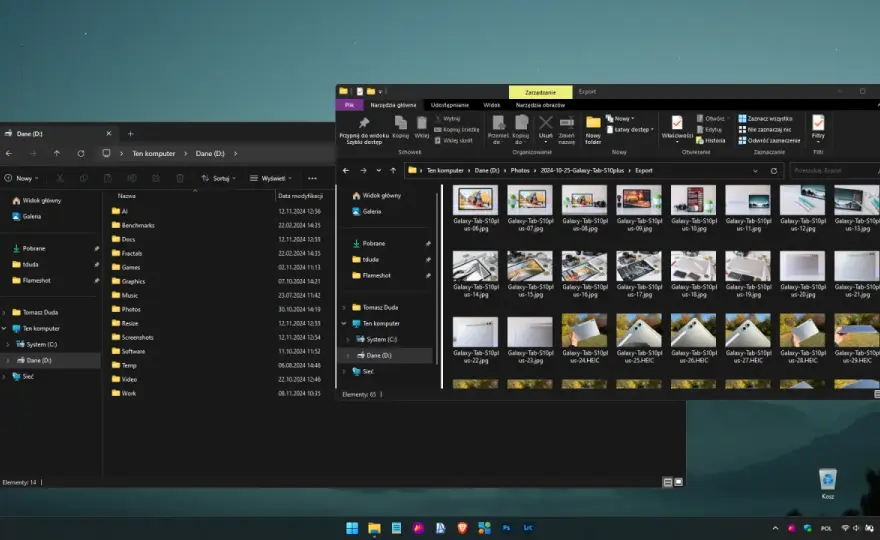Open Lightroom Classic from the taskbar
Screen dimensions: 880x540
click(528, 528)
